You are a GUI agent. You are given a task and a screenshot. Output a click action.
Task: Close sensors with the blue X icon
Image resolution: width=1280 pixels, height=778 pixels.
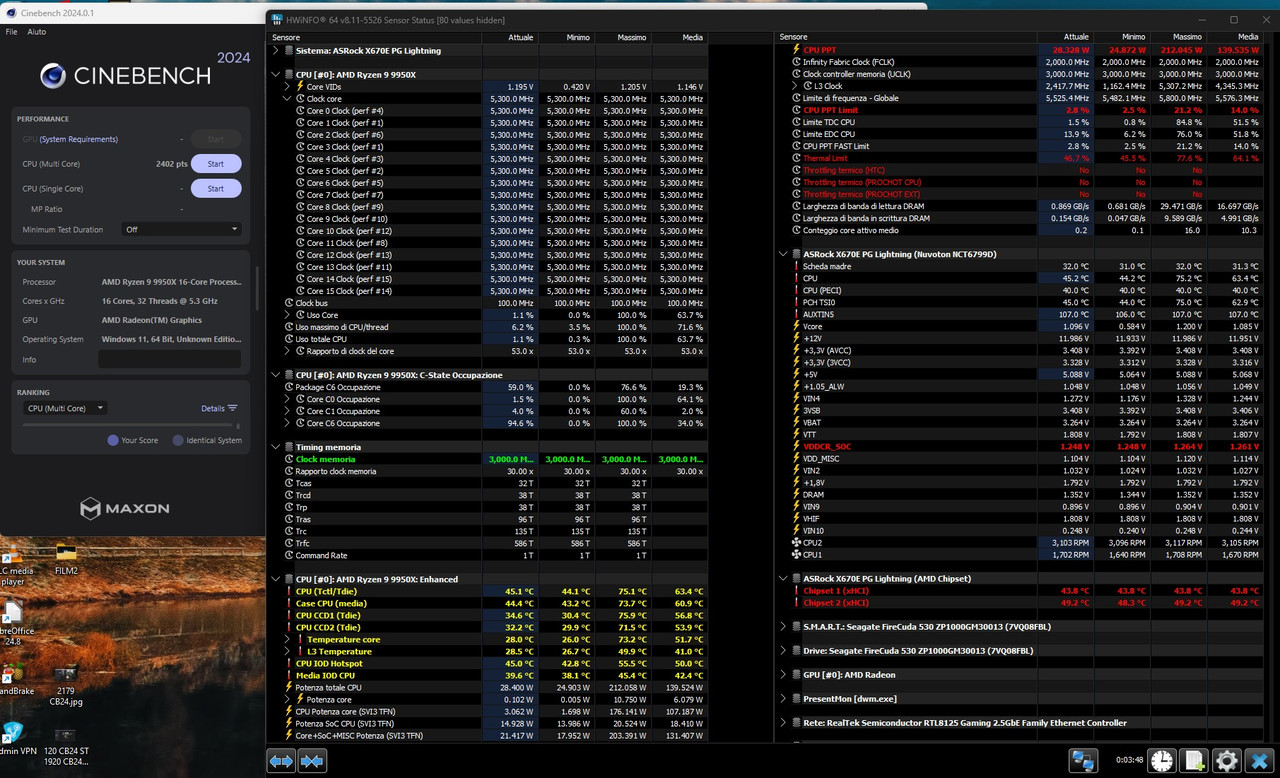point(1260,762)
